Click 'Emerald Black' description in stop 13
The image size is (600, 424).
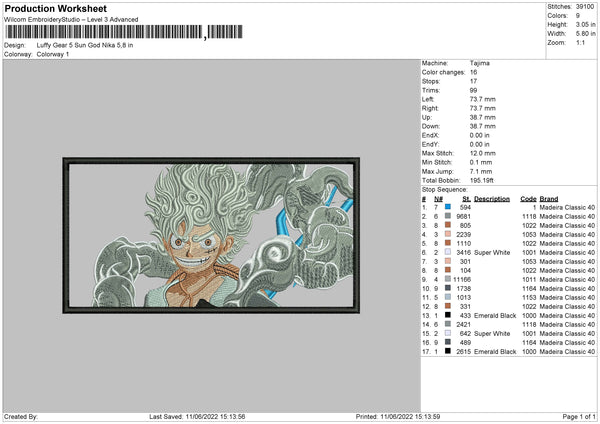tap(495, 315)
